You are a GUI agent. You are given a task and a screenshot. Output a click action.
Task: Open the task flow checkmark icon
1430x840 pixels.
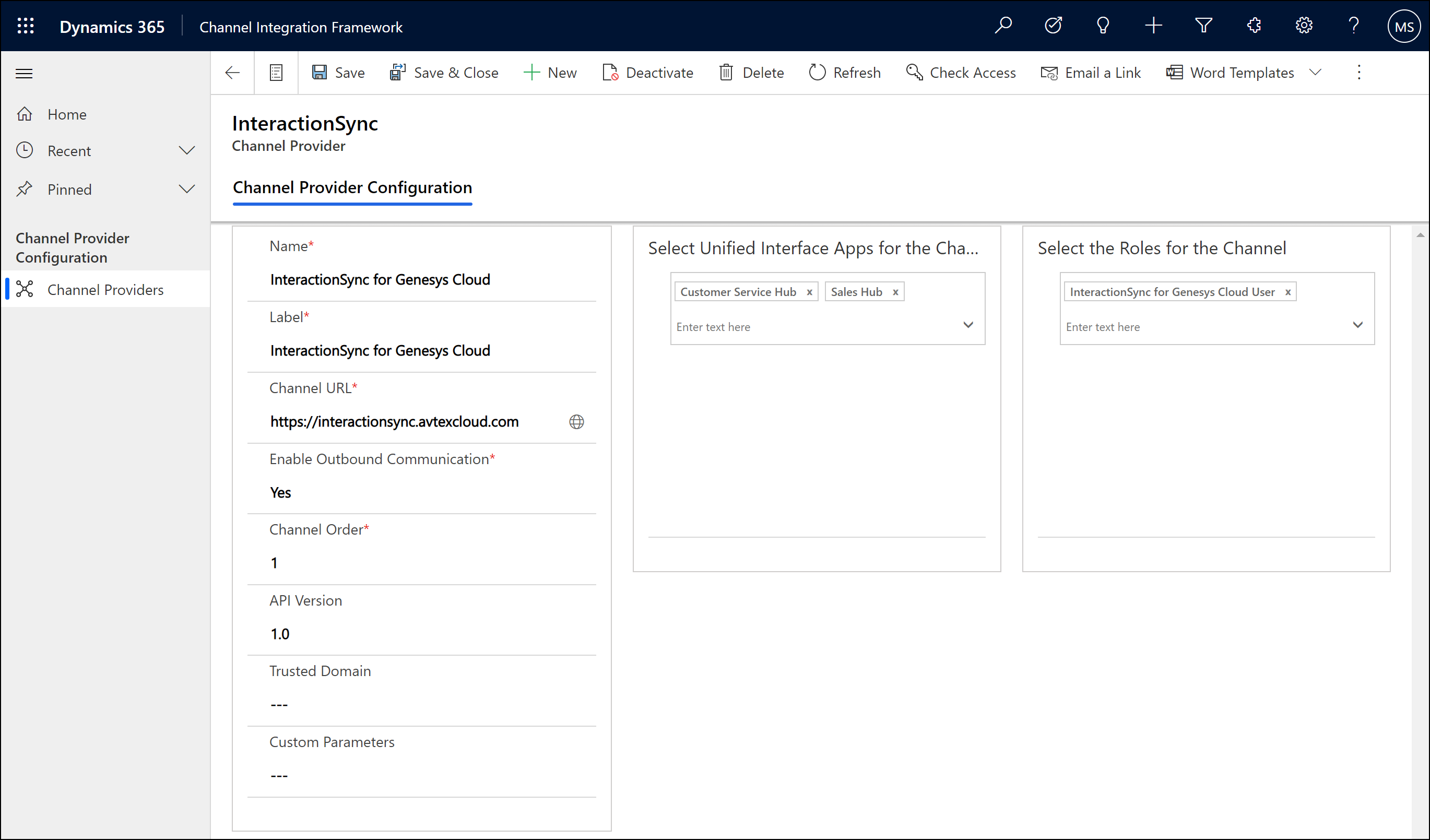pos(1053,26)
